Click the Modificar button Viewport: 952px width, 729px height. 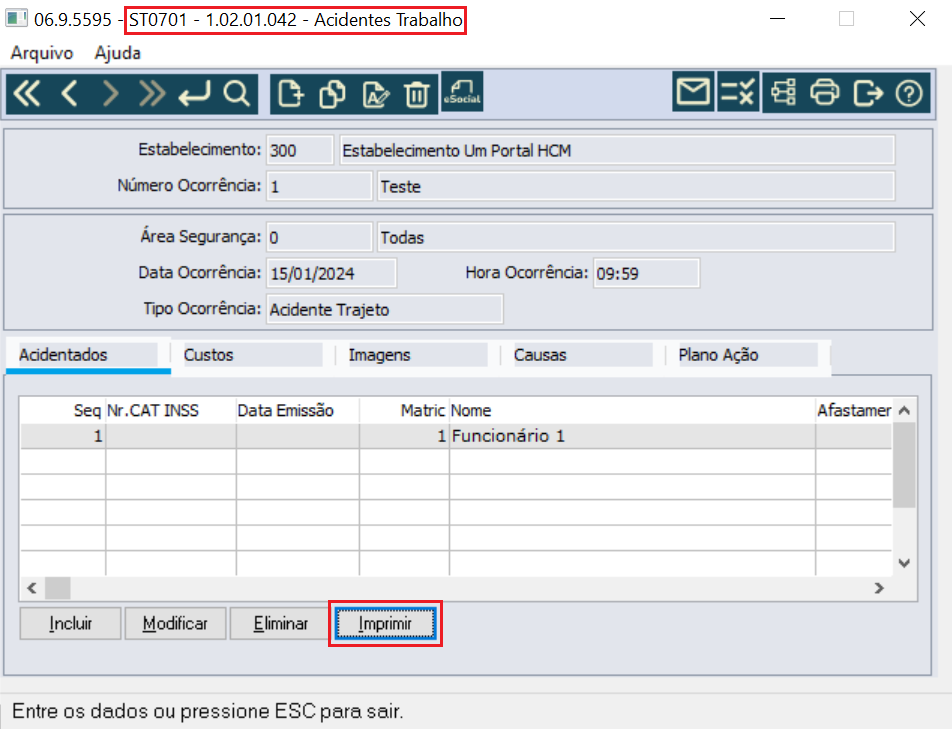point(175,623)
